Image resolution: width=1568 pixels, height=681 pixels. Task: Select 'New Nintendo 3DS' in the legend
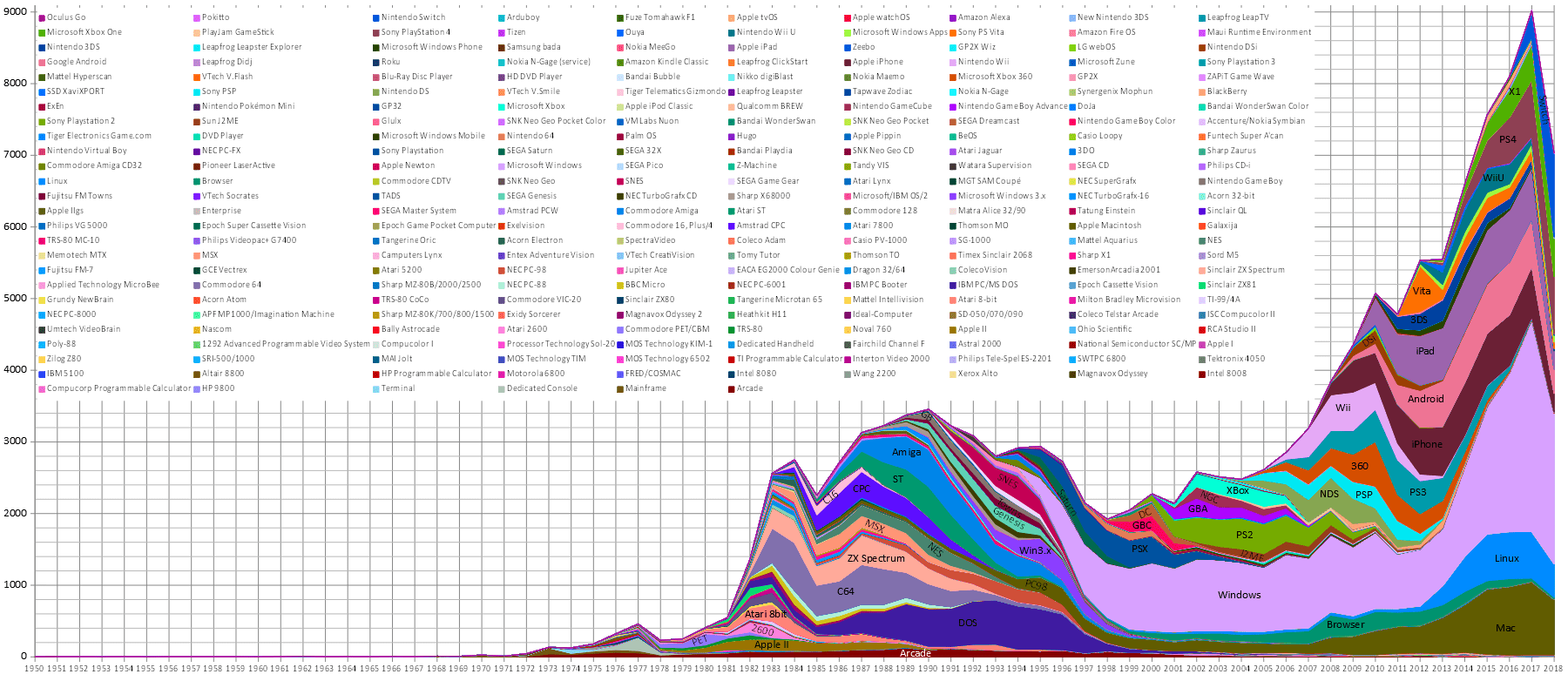click(x=1113, y=17)
